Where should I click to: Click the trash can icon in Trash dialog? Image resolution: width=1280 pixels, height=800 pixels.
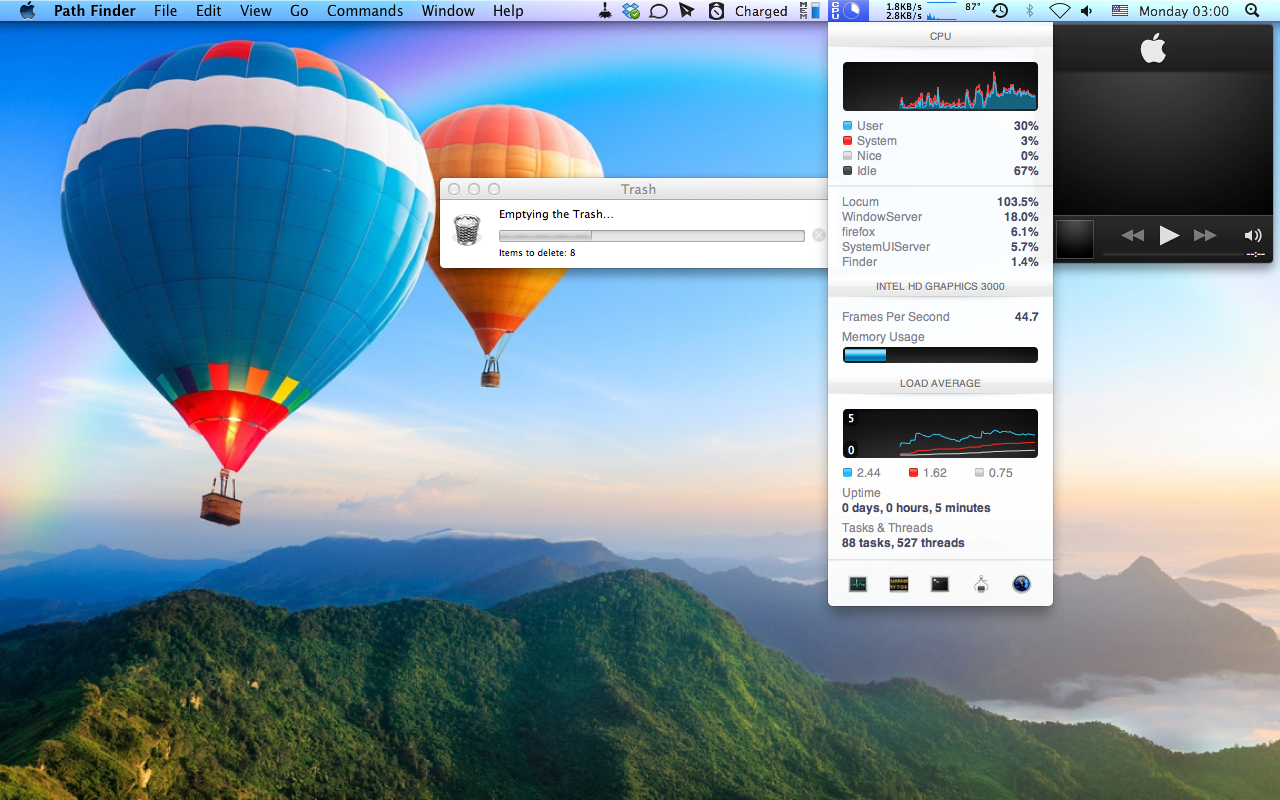(x=467, y=229)
